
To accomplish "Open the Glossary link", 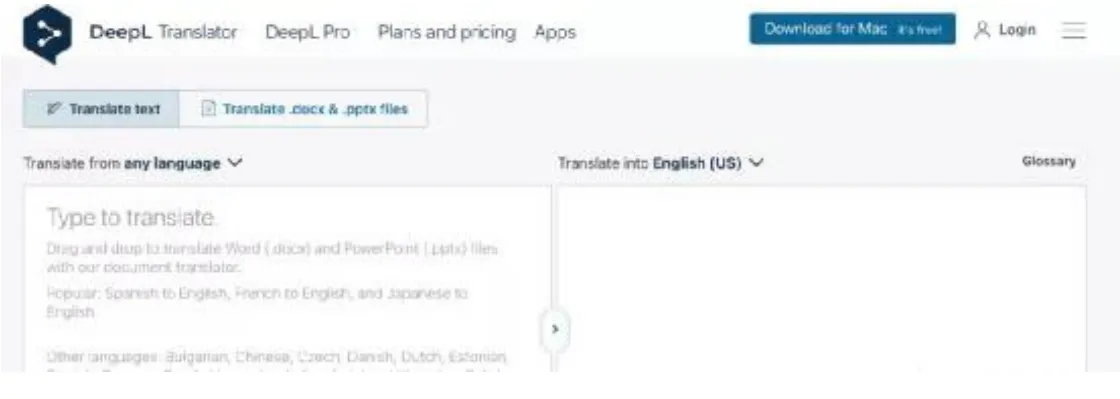I will pyautogui.click(x=1049, y=161).
